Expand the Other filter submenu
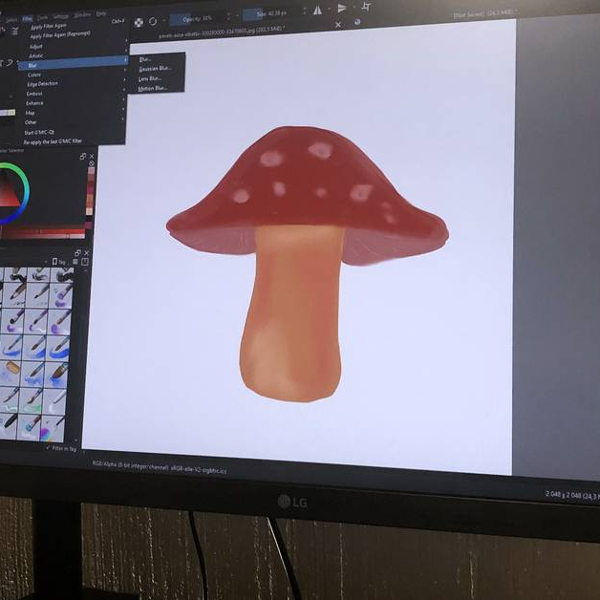This screenshot has width=600, height=600. point(30,122)
